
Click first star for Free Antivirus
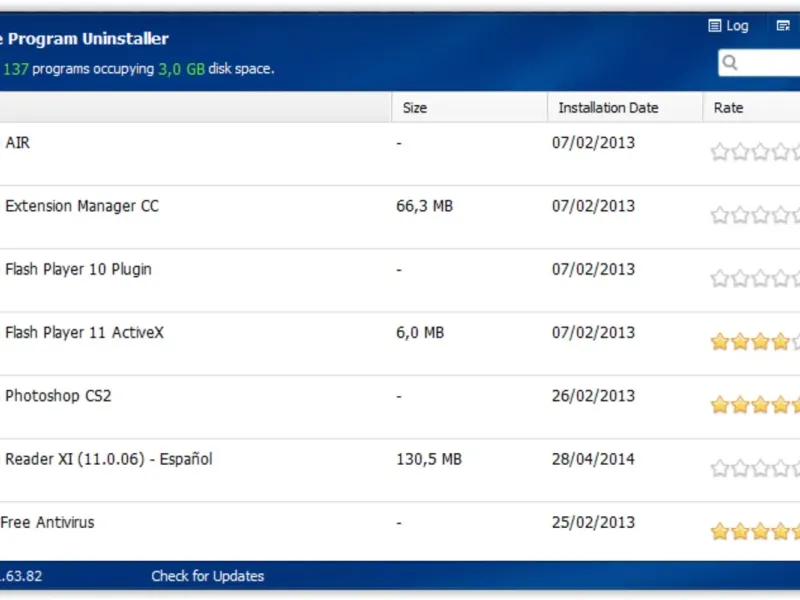pyautogui.click(x=719, y=531)
